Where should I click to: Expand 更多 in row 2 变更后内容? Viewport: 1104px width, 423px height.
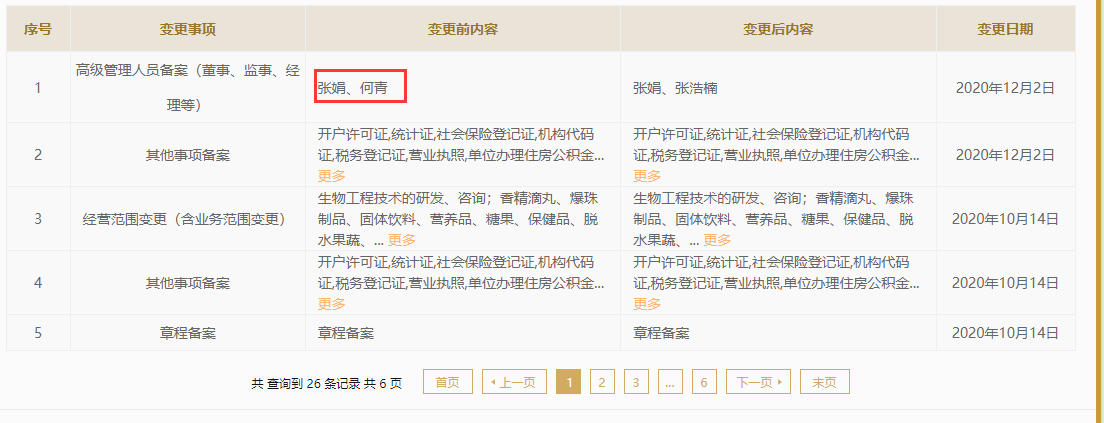tap(647, 175)
